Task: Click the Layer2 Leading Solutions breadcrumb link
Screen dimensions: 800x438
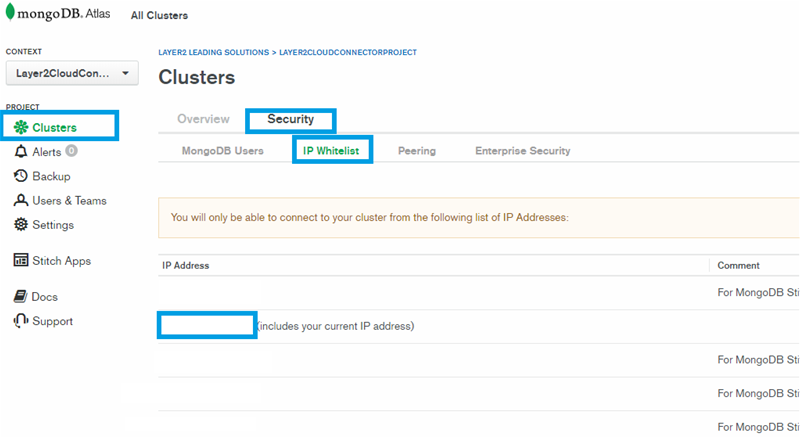Action: 213,52
